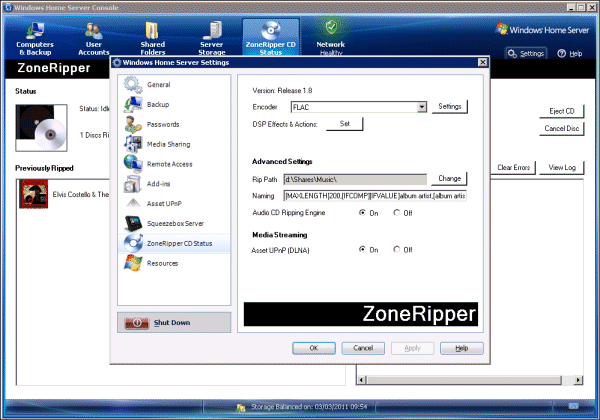Viewport: 600px width, 420px height.
Task: Click 'Storage Balanced on: 03/03/2011 09:54' text
Action: tap(309, 407)
